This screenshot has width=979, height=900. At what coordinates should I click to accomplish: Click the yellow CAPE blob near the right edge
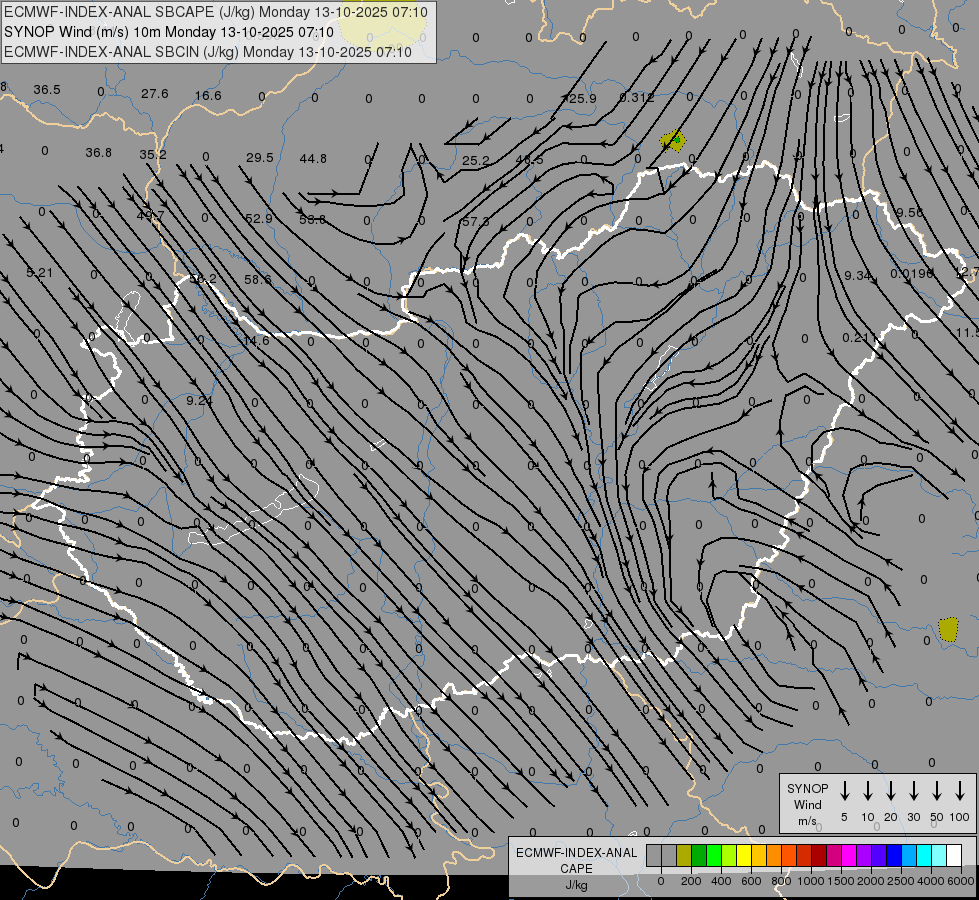coord(948,629)
